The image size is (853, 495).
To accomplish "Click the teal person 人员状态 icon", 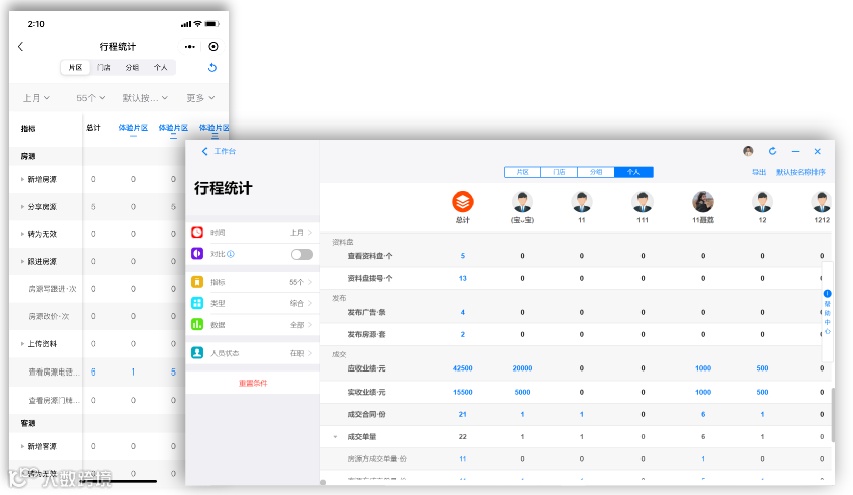I will [197, 352].
